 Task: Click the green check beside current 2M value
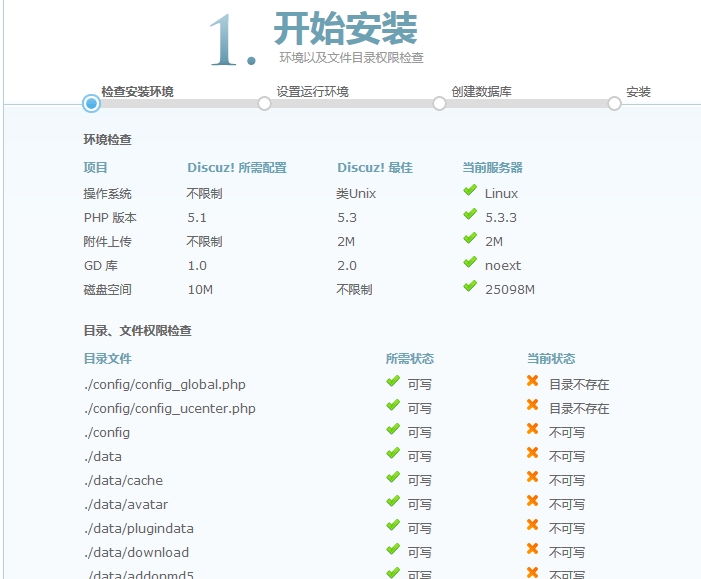(x=470, y=238)
